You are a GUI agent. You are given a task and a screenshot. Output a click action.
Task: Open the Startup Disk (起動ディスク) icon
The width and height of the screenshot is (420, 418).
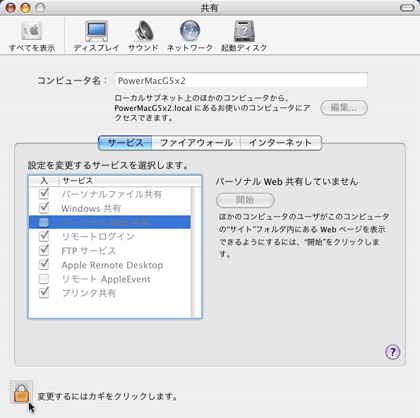coord(244,36)
